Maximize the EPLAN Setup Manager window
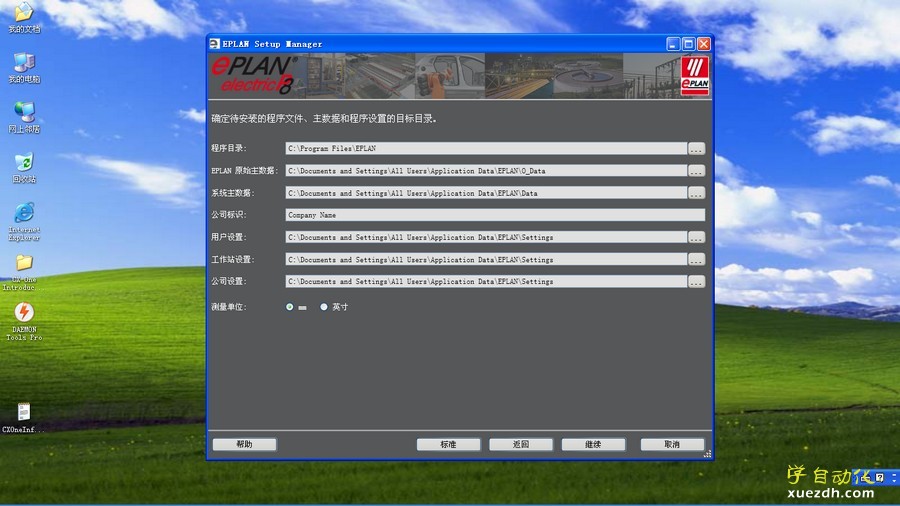The image size is (900, 506). (689, 44)
